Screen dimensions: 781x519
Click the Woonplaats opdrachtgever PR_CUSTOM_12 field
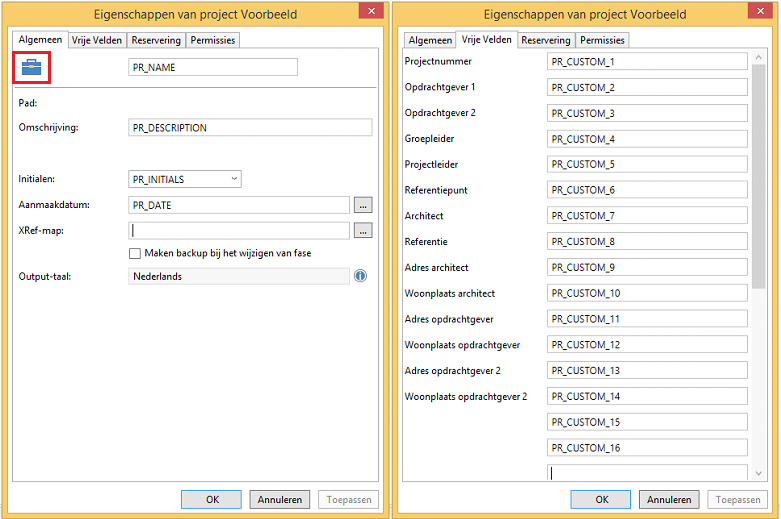pos(647,345)
